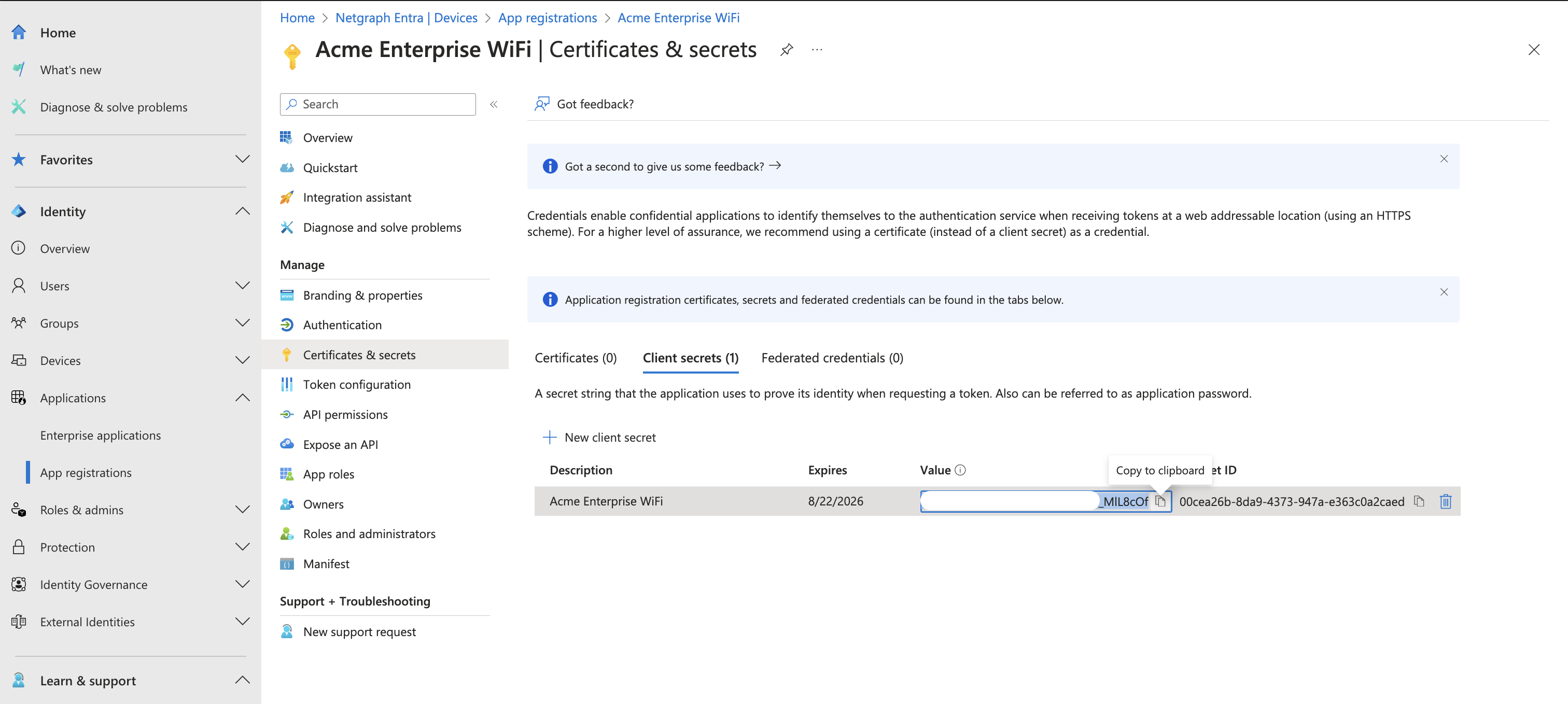Collapse the Applications section
This screenshot has width=1568, height=704.
[x=242, y=397]
